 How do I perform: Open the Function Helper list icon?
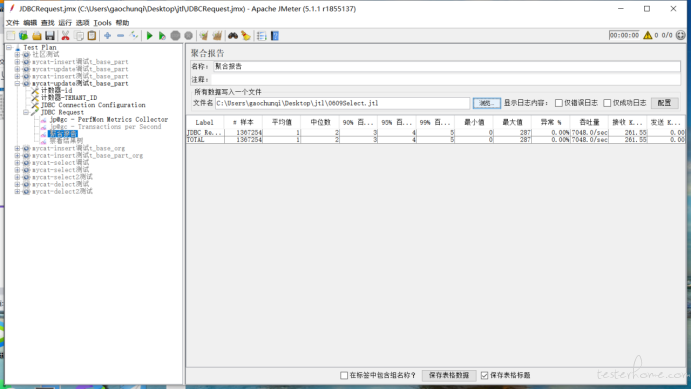pos(261,36)
